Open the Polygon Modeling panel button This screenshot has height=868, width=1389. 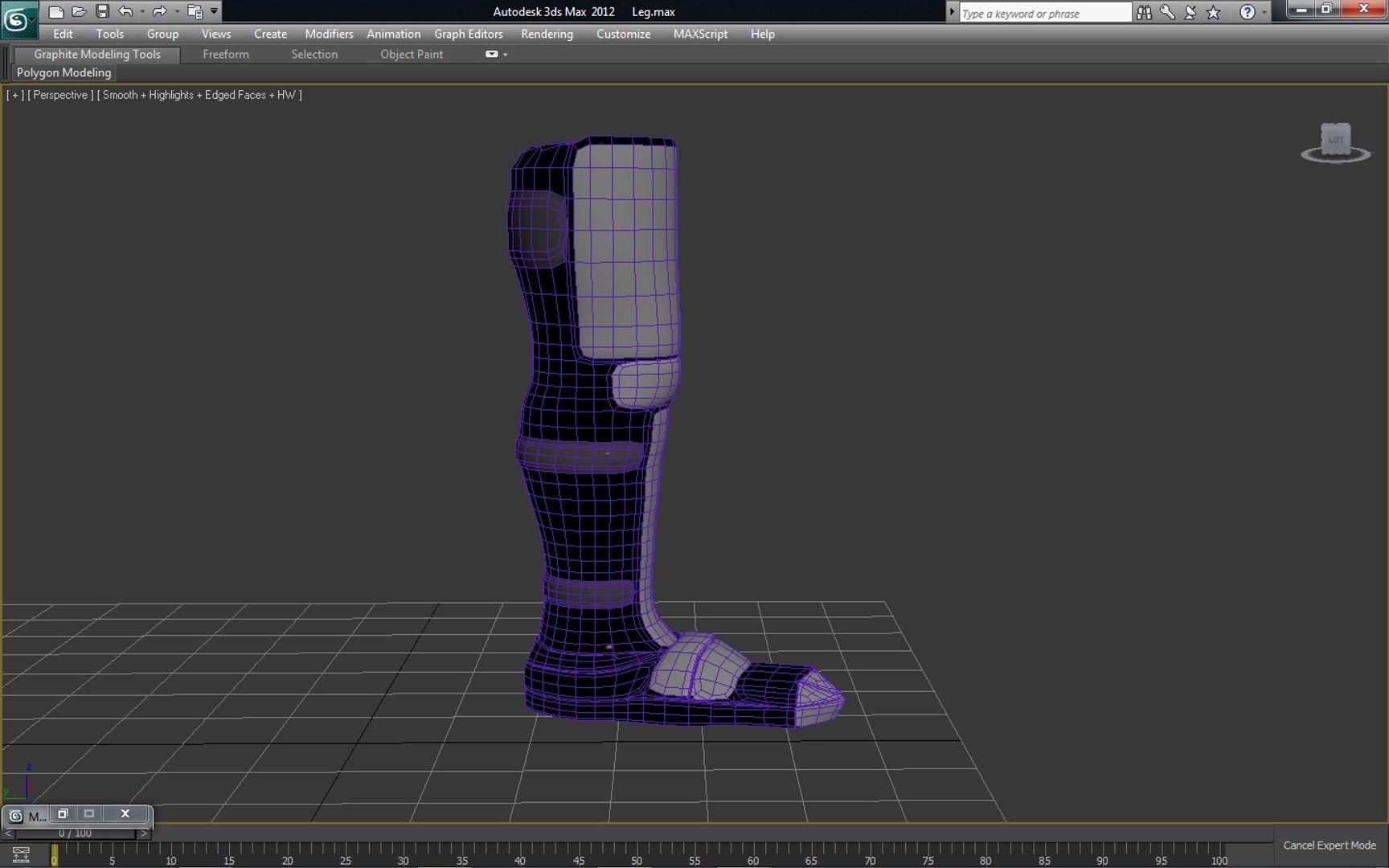[x=64, y=72]
